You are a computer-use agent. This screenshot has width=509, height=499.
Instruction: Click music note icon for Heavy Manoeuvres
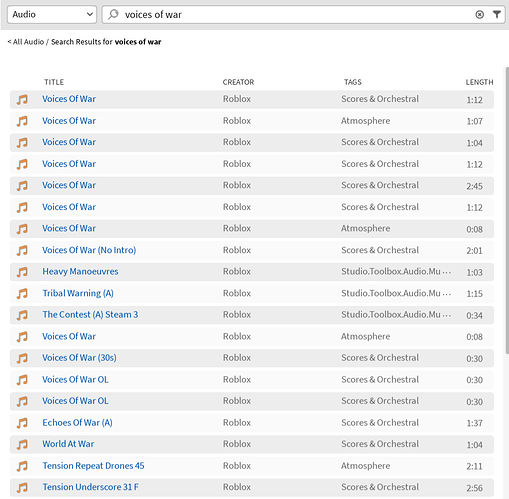(22, 272)
